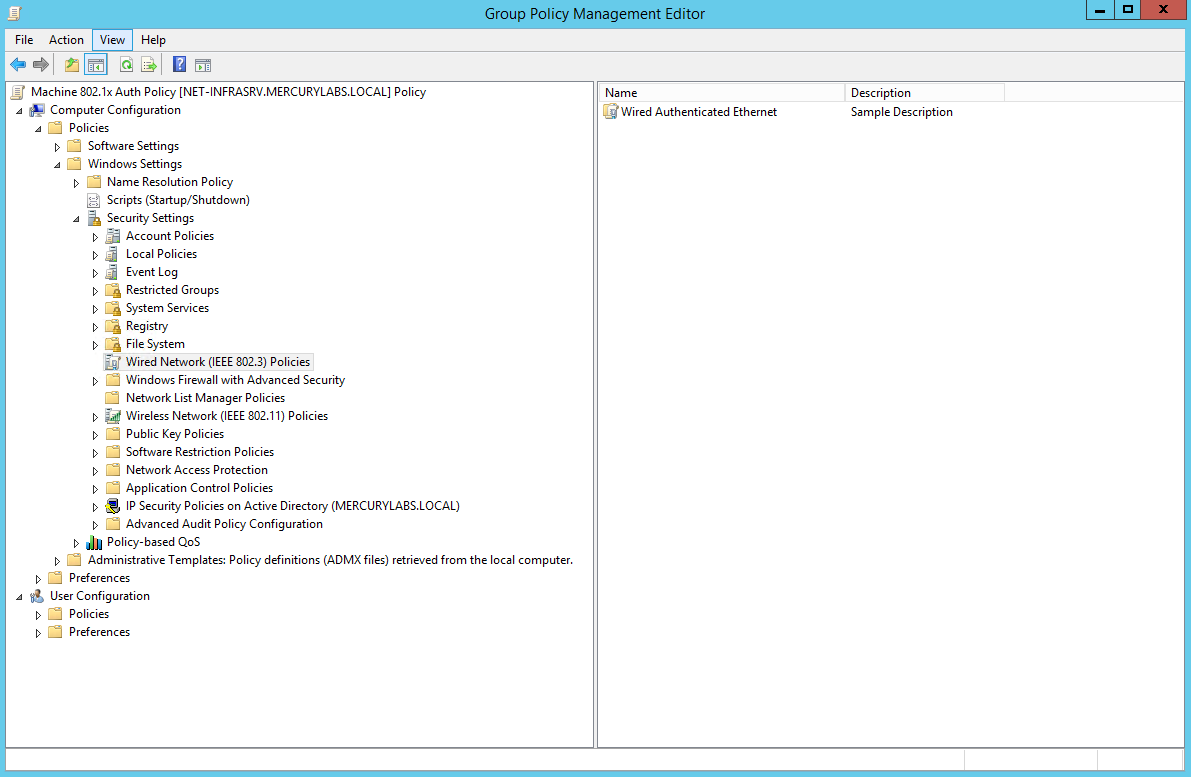Click the Wireless Network policies icon
This screenshot has width=1191, height=777.
click(x=112, y=416)
